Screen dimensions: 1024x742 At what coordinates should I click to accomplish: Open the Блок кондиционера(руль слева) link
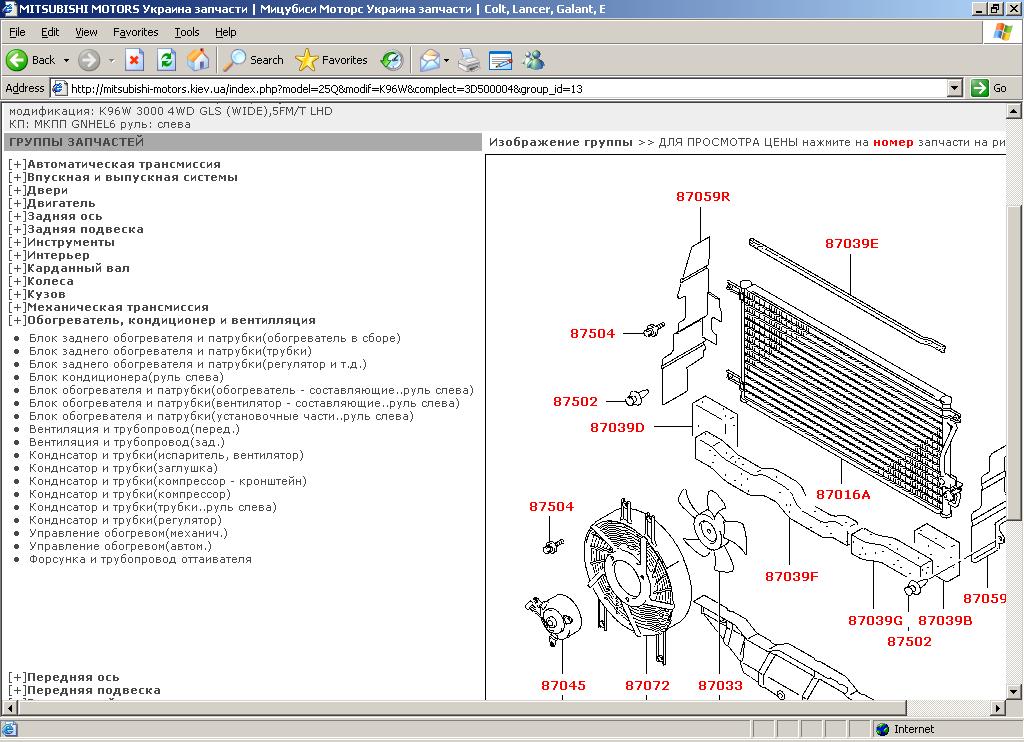coord(126,377)
